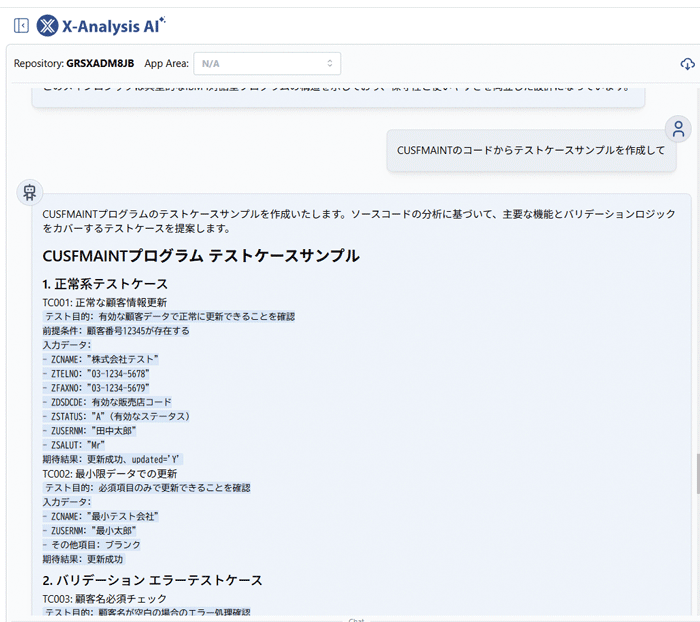
Task: Click the expected result updated='Y' line
Action: tap(112, 459)
